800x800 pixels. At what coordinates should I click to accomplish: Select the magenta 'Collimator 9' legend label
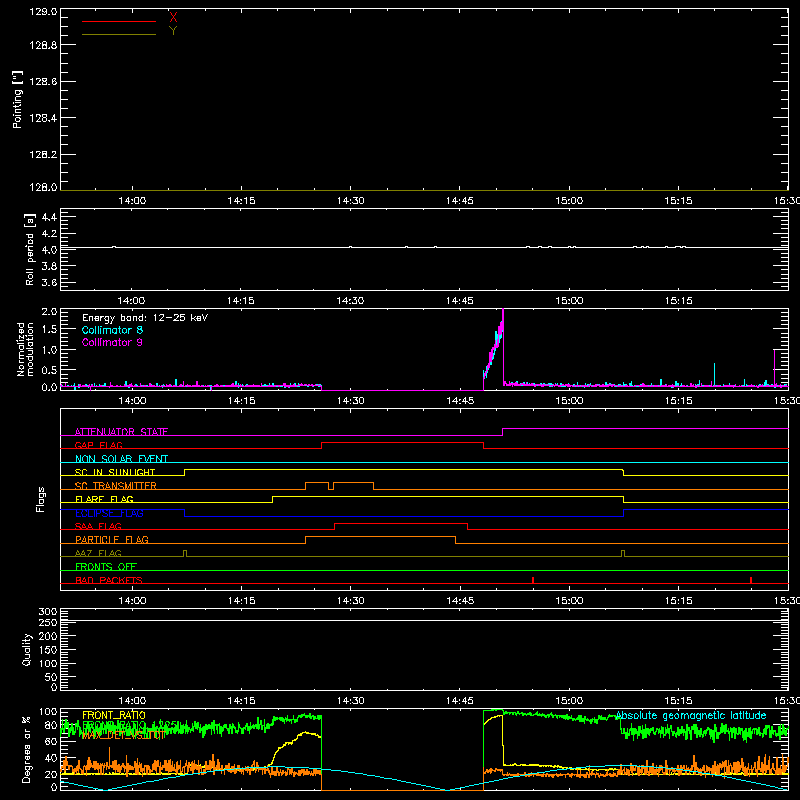tap(112, 342)
